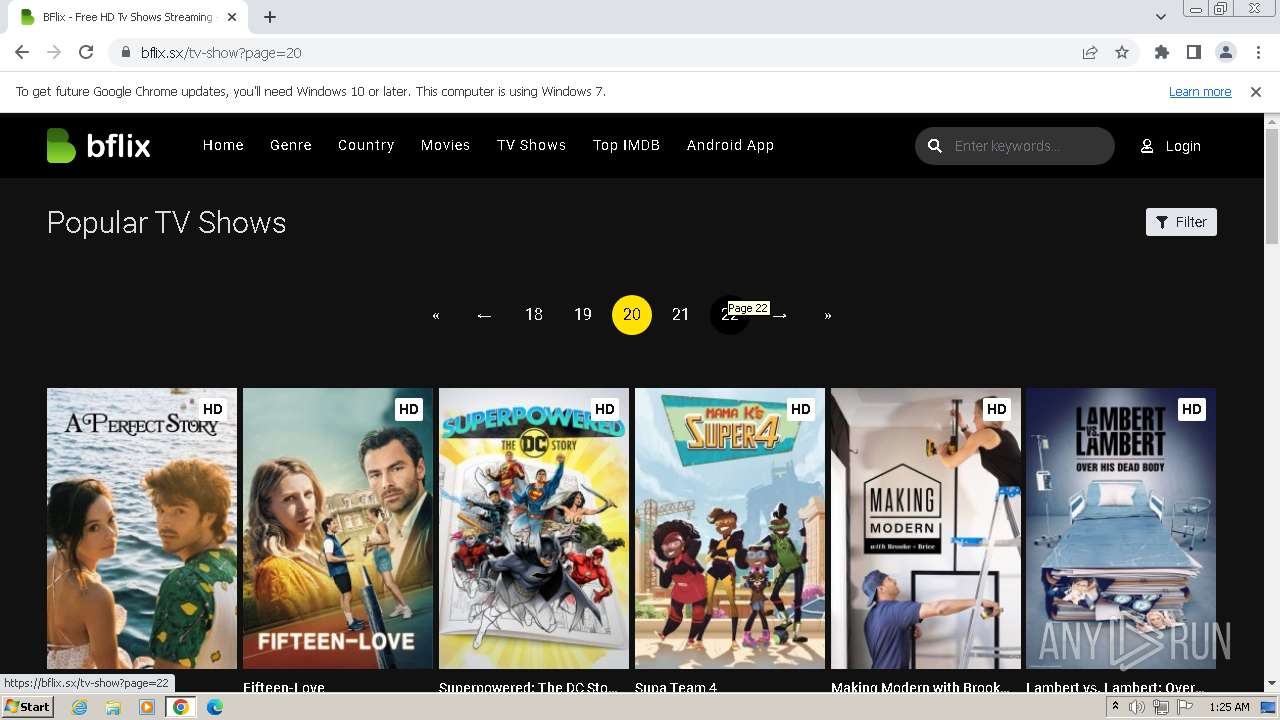
Task: Open media player from taskbar
Action: pos(147,707)
